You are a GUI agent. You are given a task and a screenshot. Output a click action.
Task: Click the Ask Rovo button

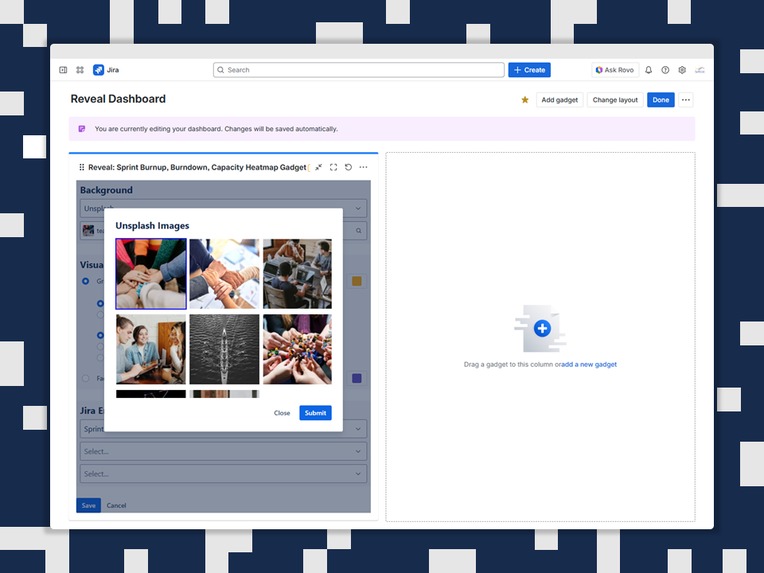click(x=614, y=70)
